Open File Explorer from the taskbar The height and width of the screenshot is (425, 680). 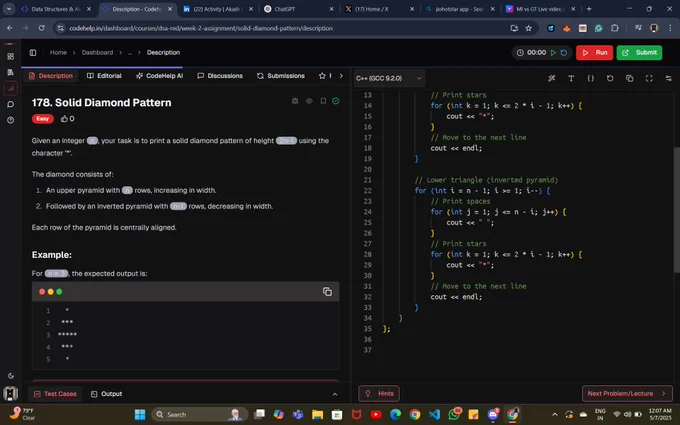(317, 415)
